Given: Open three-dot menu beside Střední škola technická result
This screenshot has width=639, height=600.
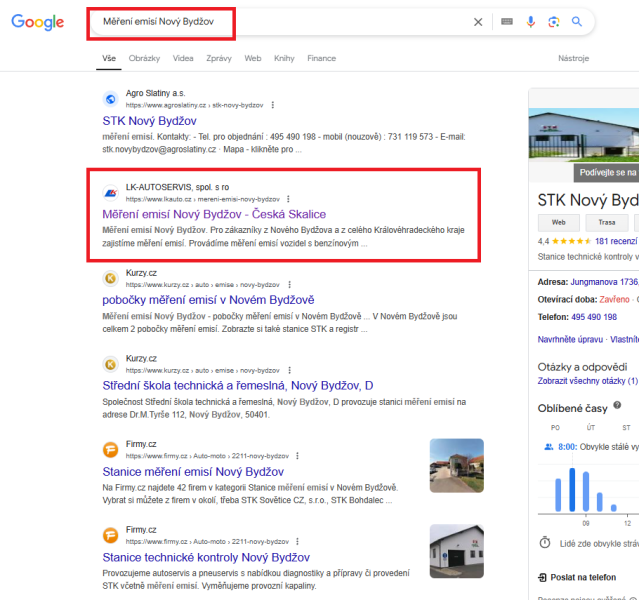Looking at the screenshot, I should (x=289, y=370).
